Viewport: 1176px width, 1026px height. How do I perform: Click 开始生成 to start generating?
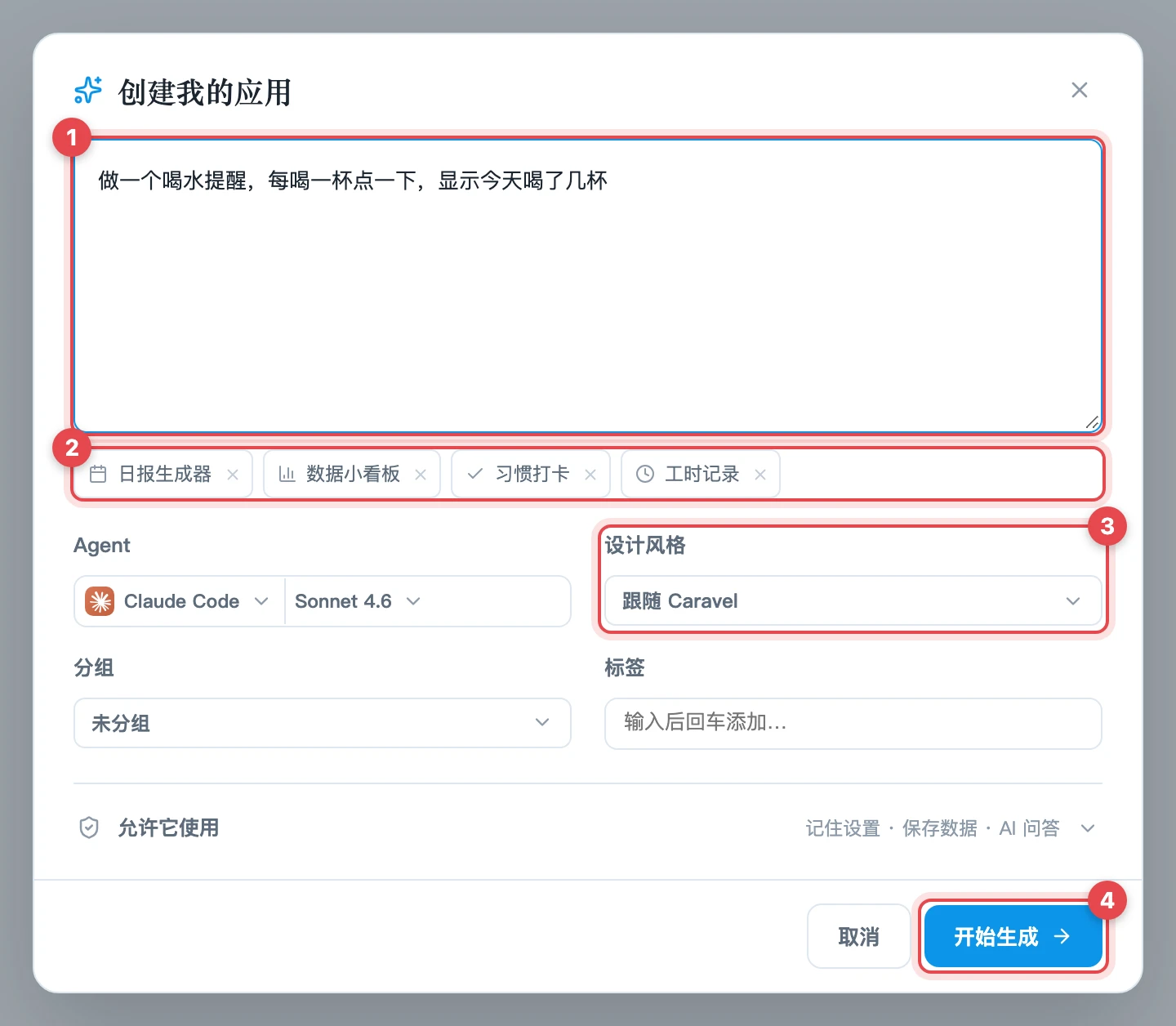(x=1013, y=936)
